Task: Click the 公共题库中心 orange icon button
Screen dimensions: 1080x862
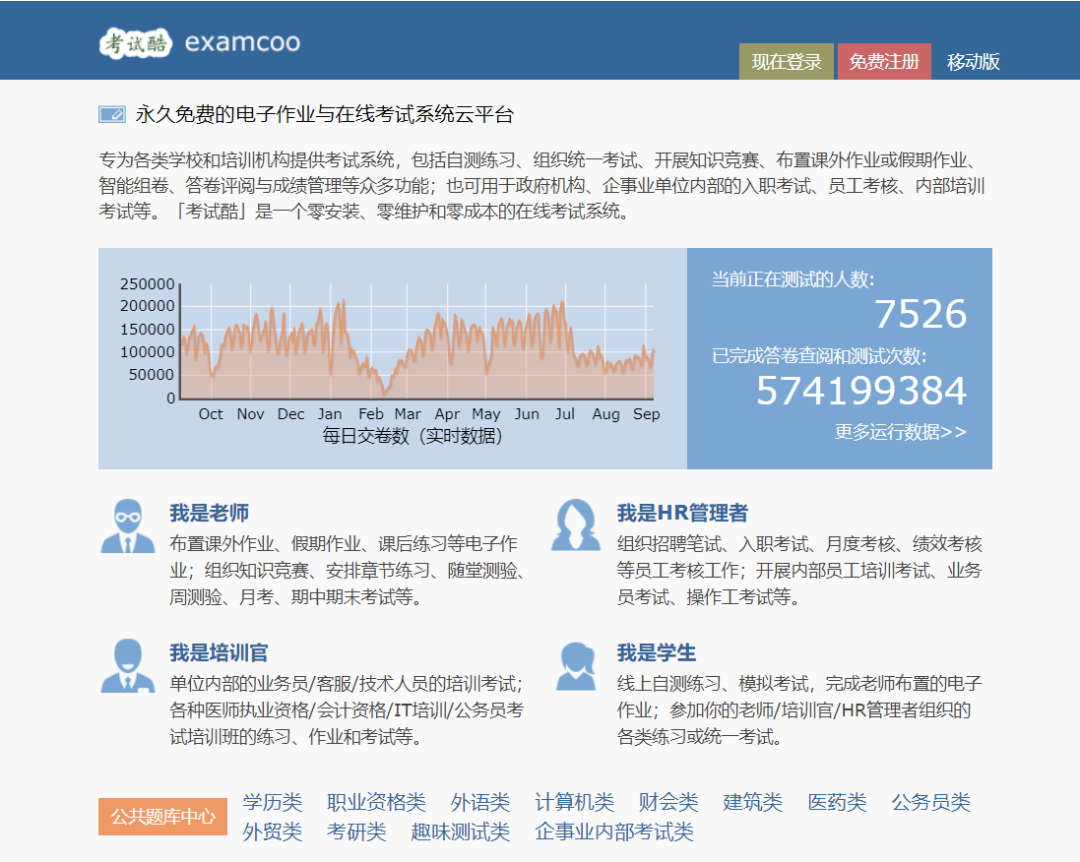Action: tap(163, 817)
